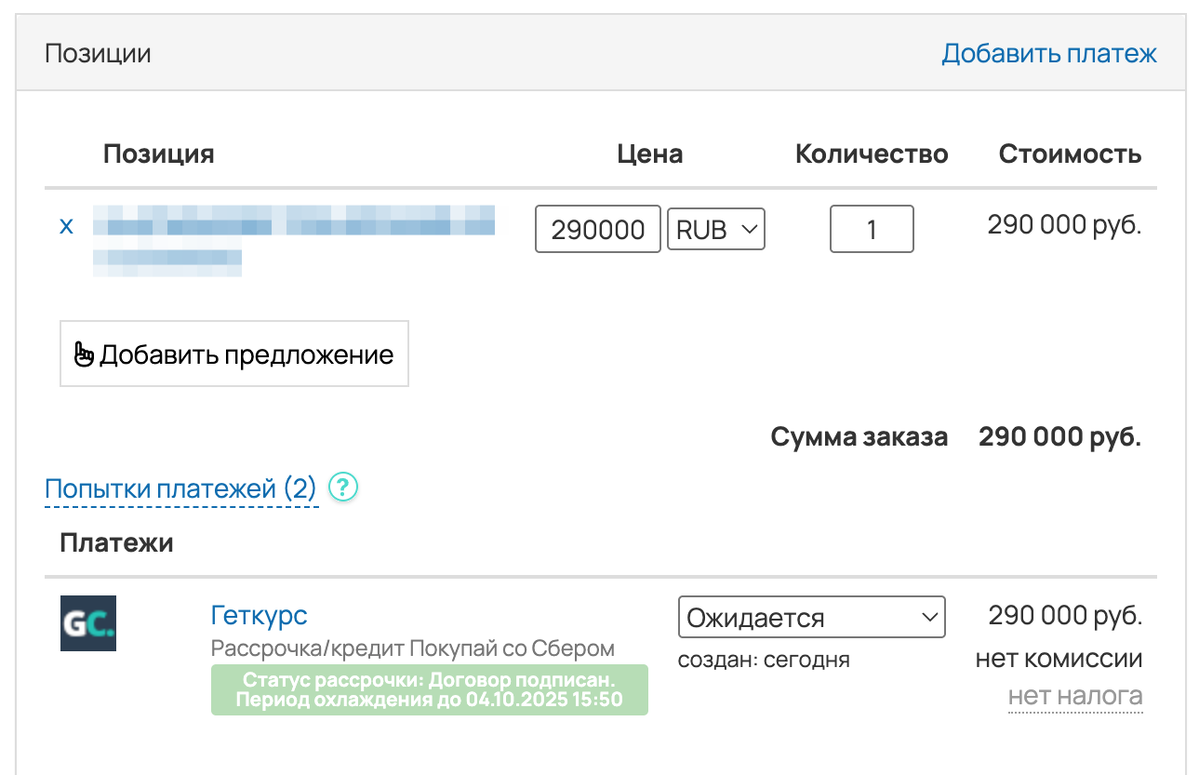This screenshot has width=1199, height=775.
Task: Click the Рассрочка/кредит Покупай со Сбером text
Action: (412, 648)
